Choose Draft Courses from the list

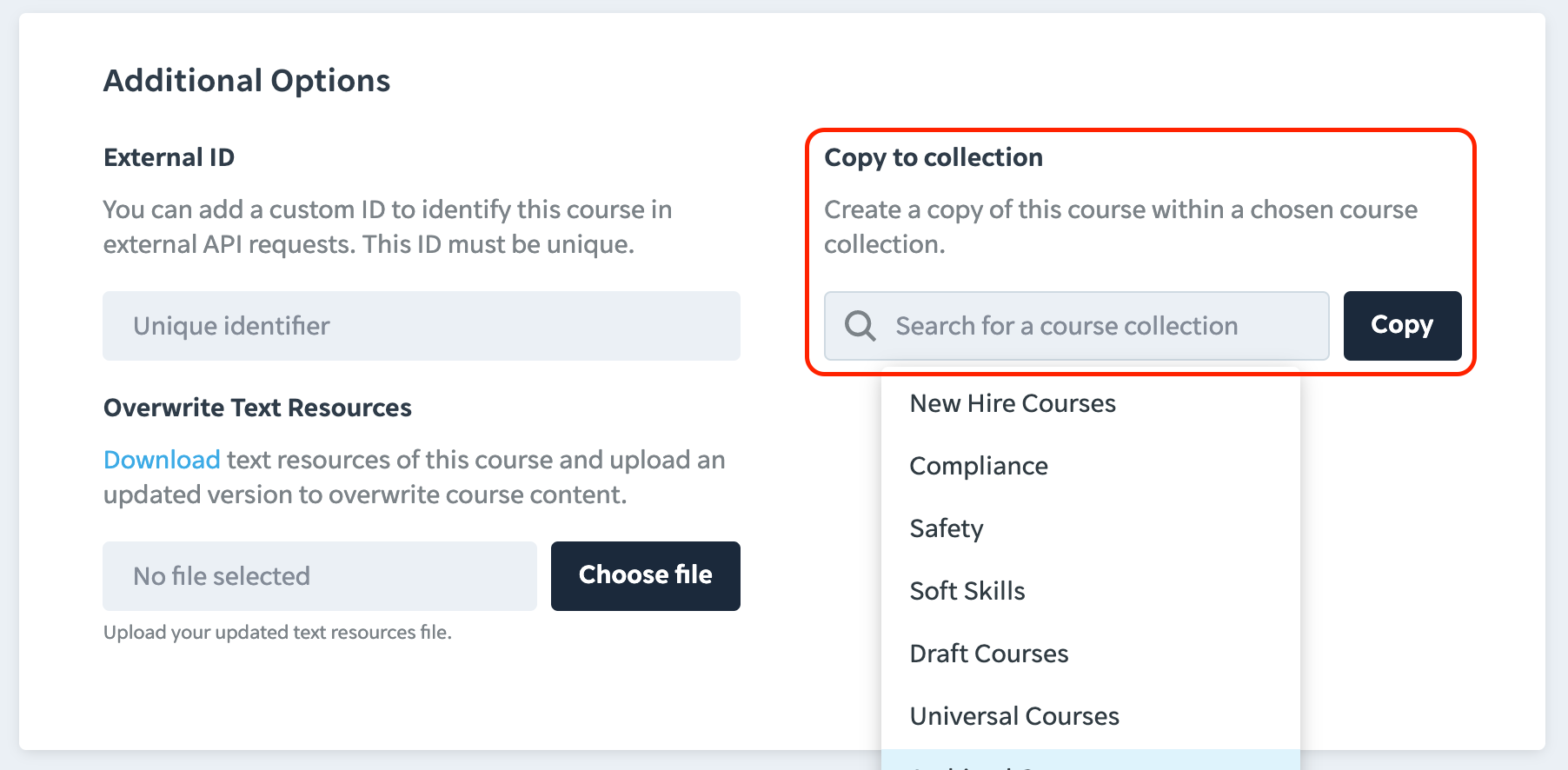(1091, 654)
